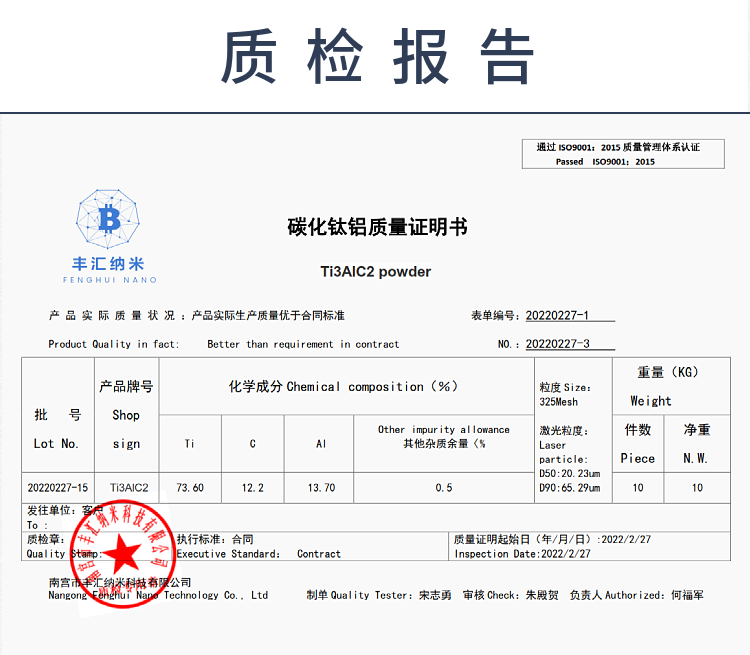This screenshot has width=750, height=655.
Task: Click the red company quality stamp
Action: 122,554
